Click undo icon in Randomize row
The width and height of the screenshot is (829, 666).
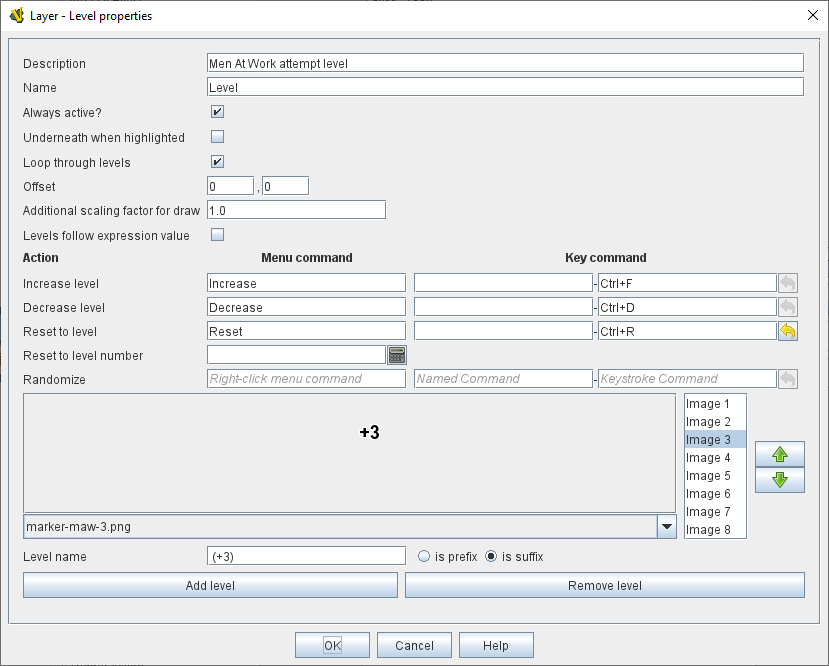788,379
